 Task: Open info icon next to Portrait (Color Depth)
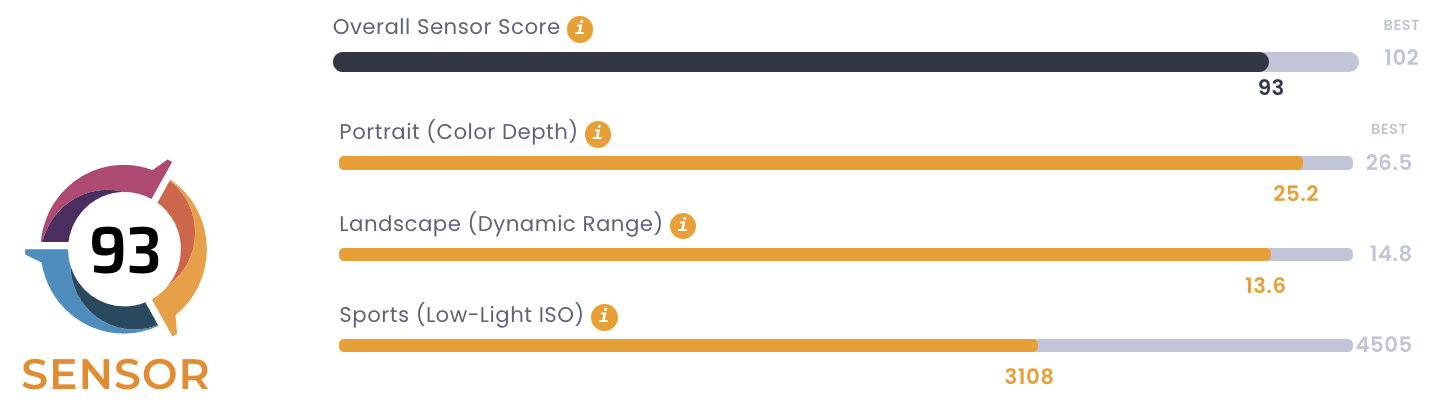(x=598, y=134)
